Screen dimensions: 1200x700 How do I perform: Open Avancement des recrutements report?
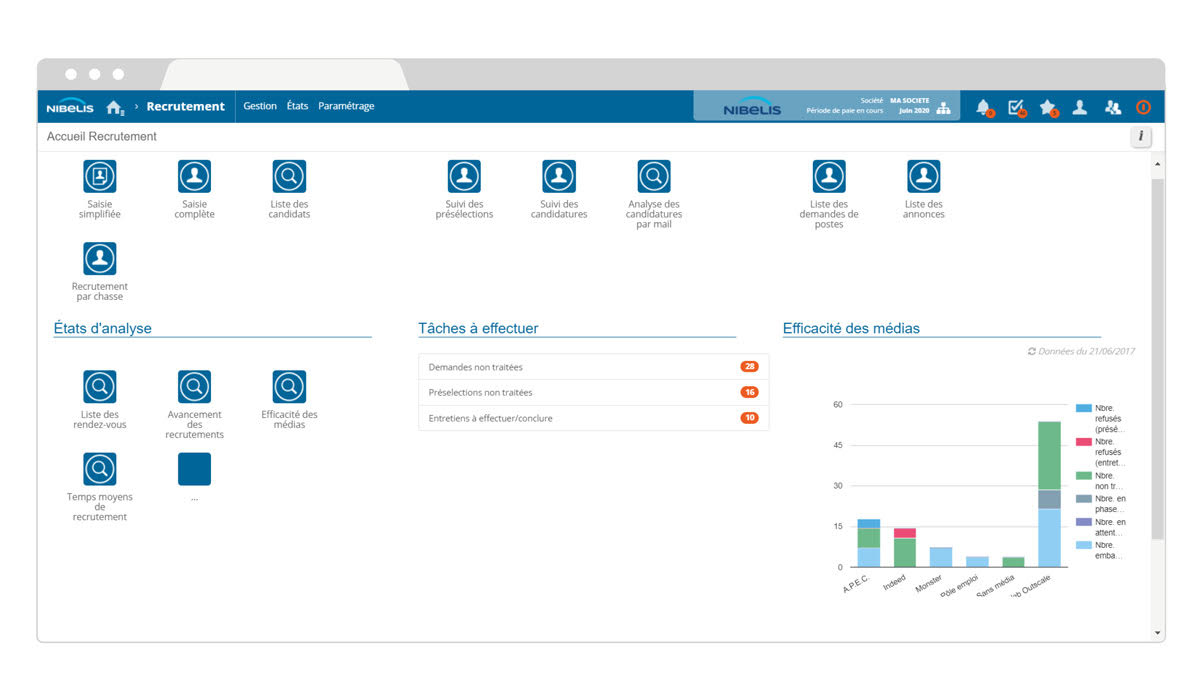[194, 387]
